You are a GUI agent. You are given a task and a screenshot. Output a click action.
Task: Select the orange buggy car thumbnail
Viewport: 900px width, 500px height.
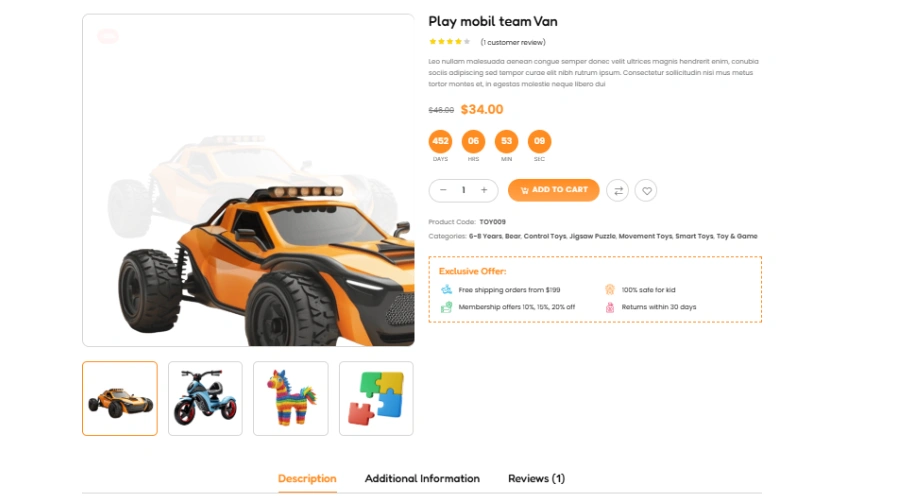(x=119, y=398)
